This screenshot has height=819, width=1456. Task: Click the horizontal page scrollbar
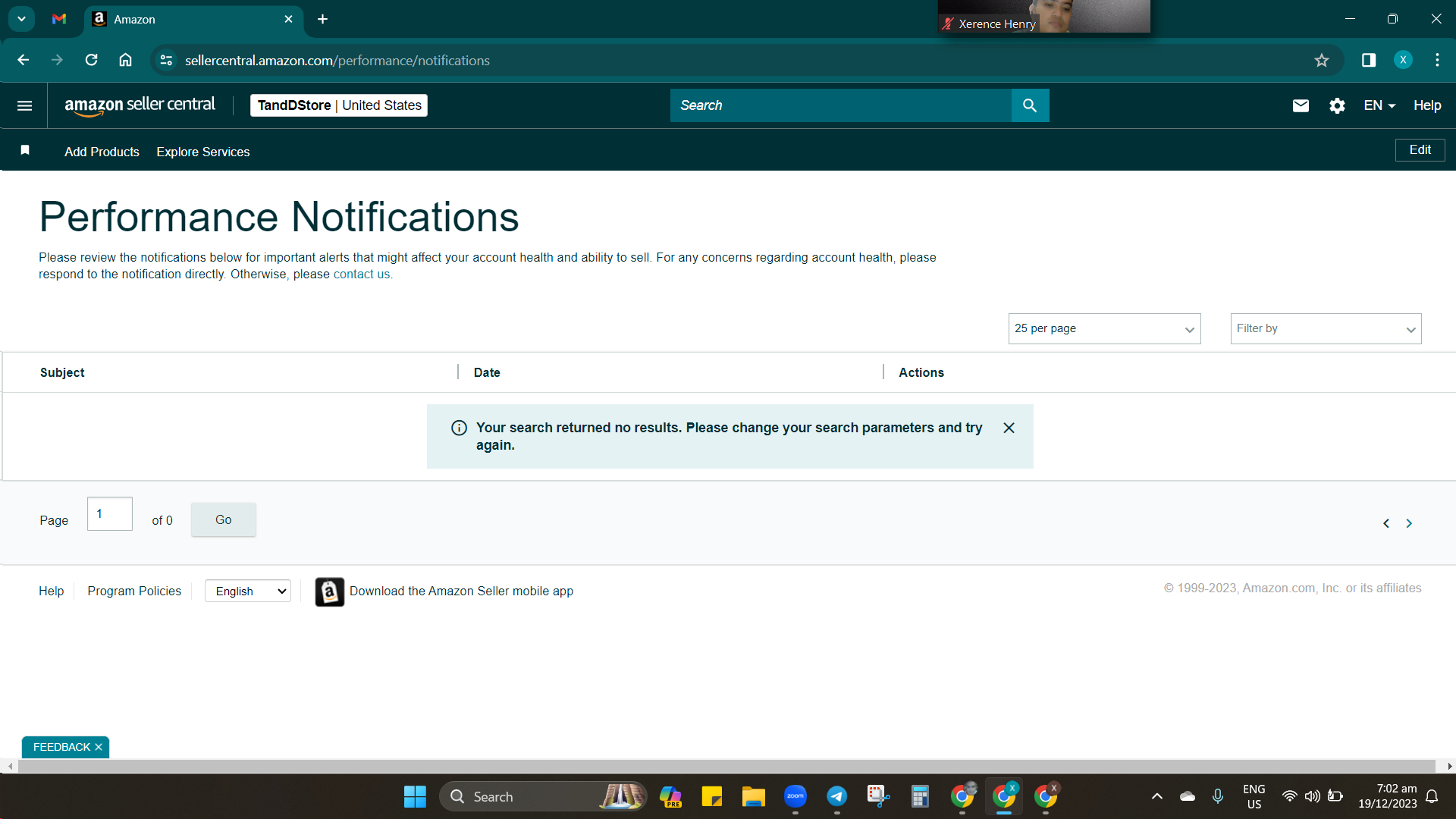(x=726, y=767)
